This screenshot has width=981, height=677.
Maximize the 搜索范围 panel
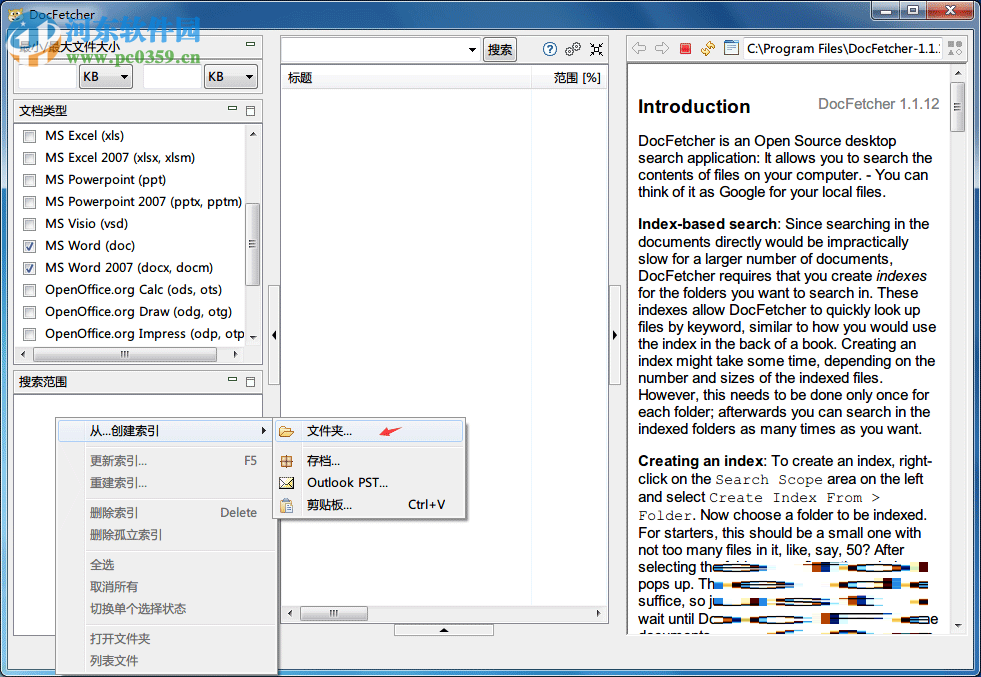(x=250, y=382)
